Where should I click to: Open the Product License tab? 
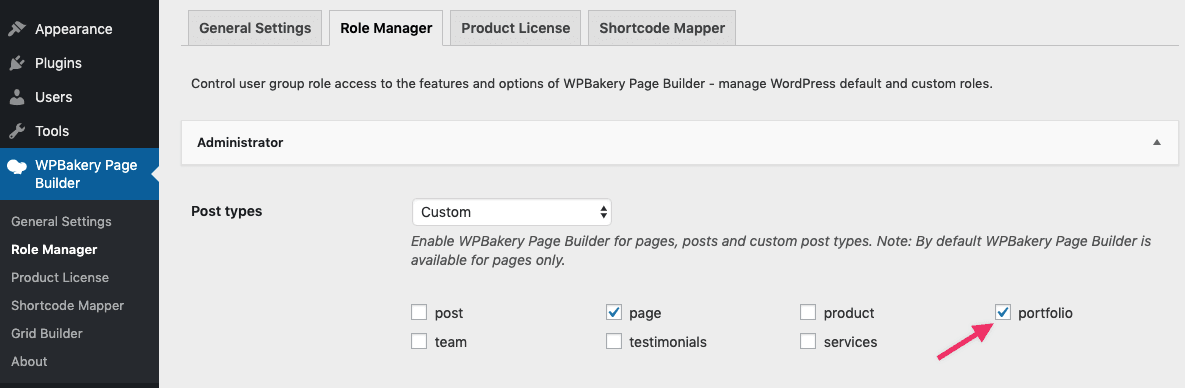tap(515, 28)
